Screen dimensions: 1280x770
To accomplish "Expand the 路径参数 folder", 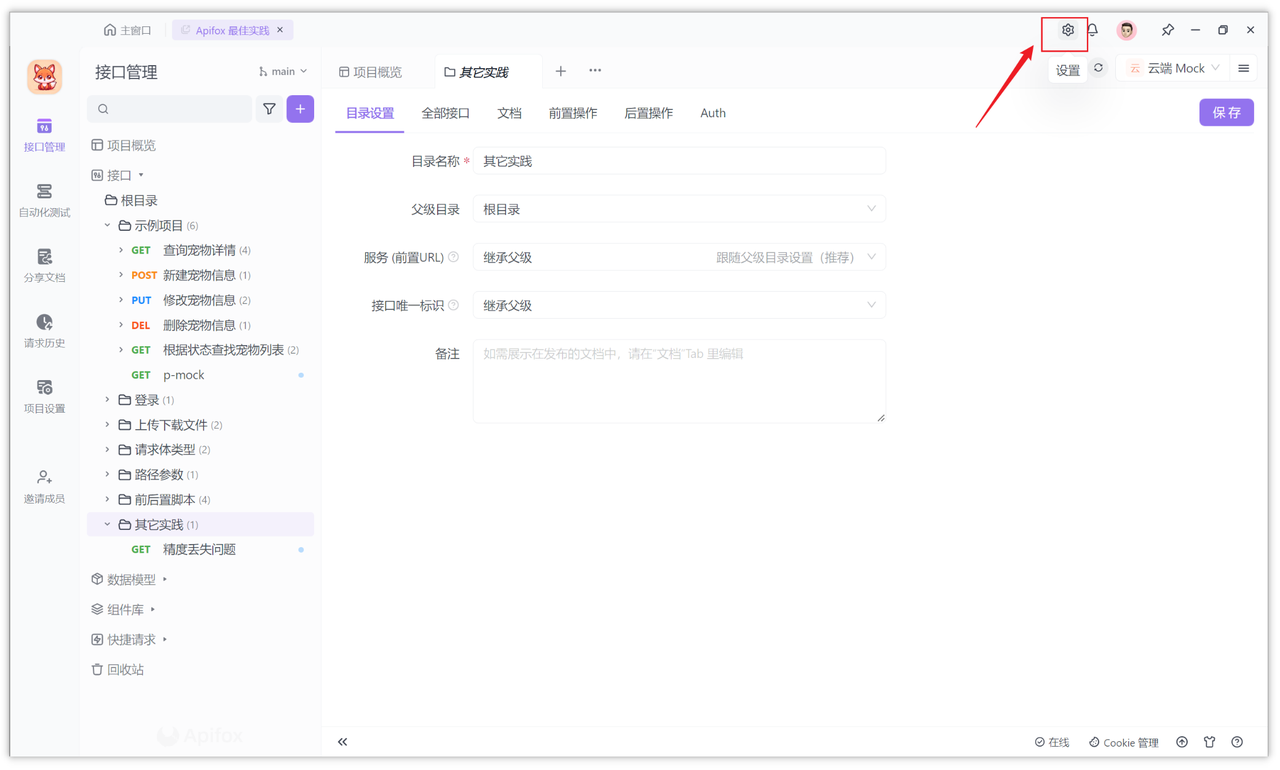I will 107,474.
